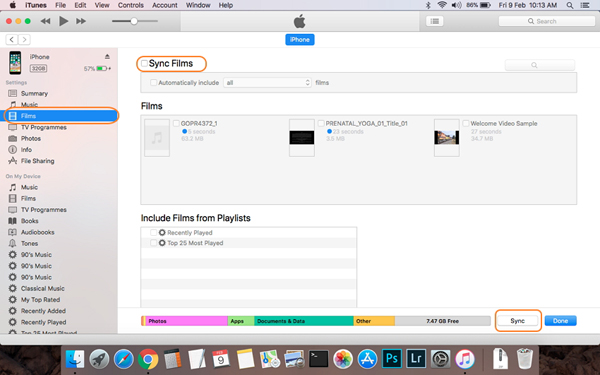600x375 pixels.
Task: Open the Window menu
Action: click(198, 5)
